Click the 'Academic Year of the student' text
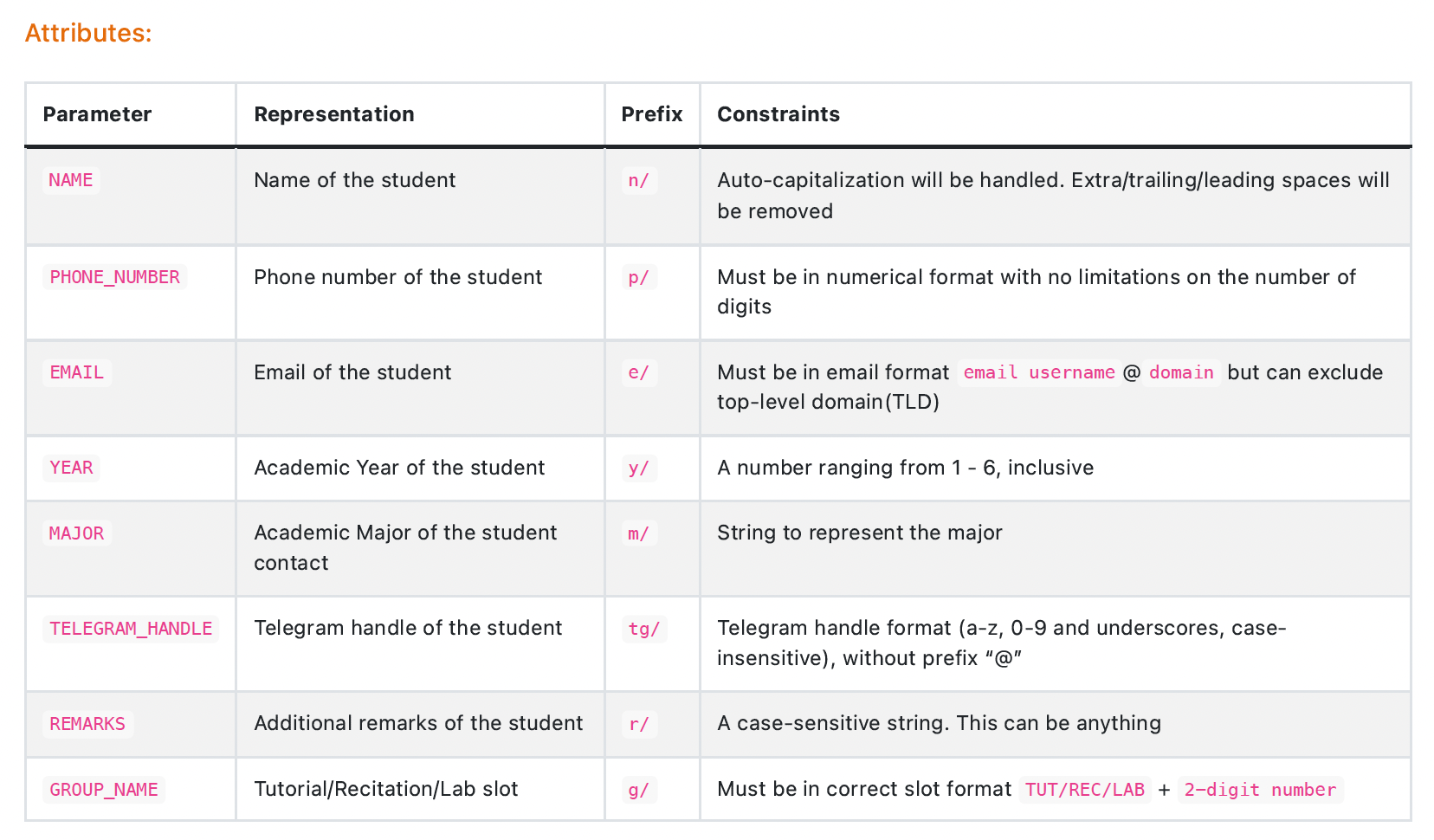Viewport: 1434px width, 840px height. coord(399,468)
